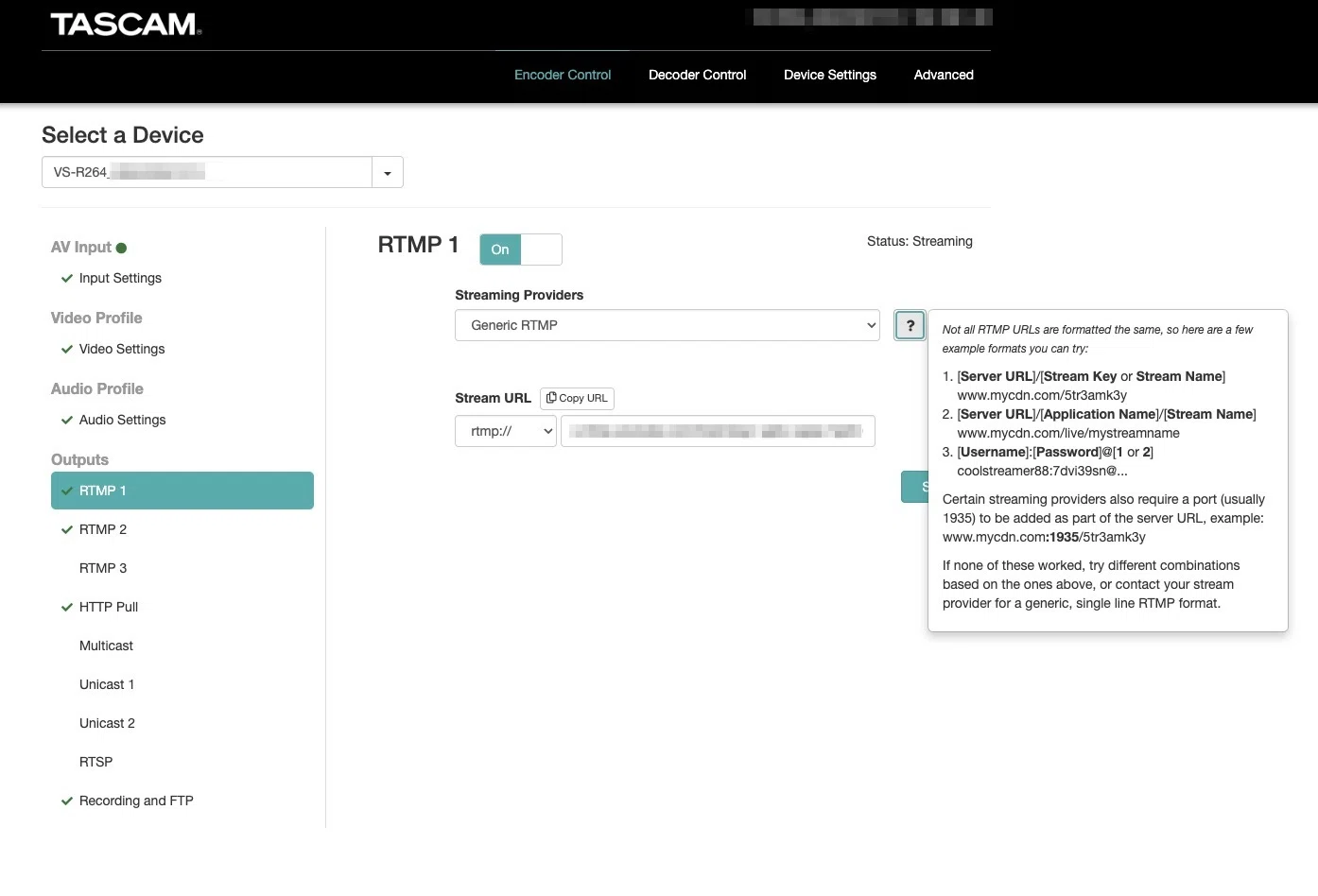Open the Device Settings tab
The image size is (1318, 896).
tap(830, 75)
